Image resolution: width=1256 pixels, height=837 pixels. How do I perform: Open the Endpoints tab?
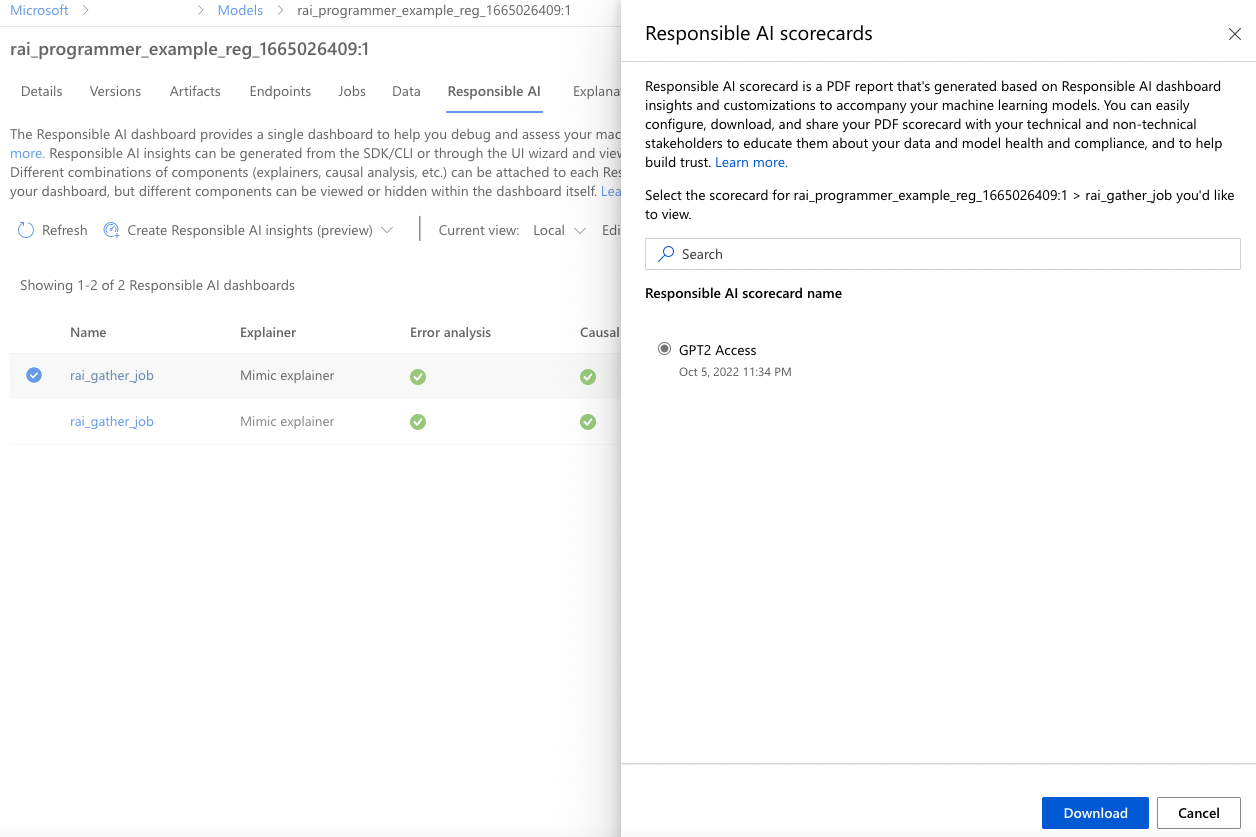click(x=280, y=91)
